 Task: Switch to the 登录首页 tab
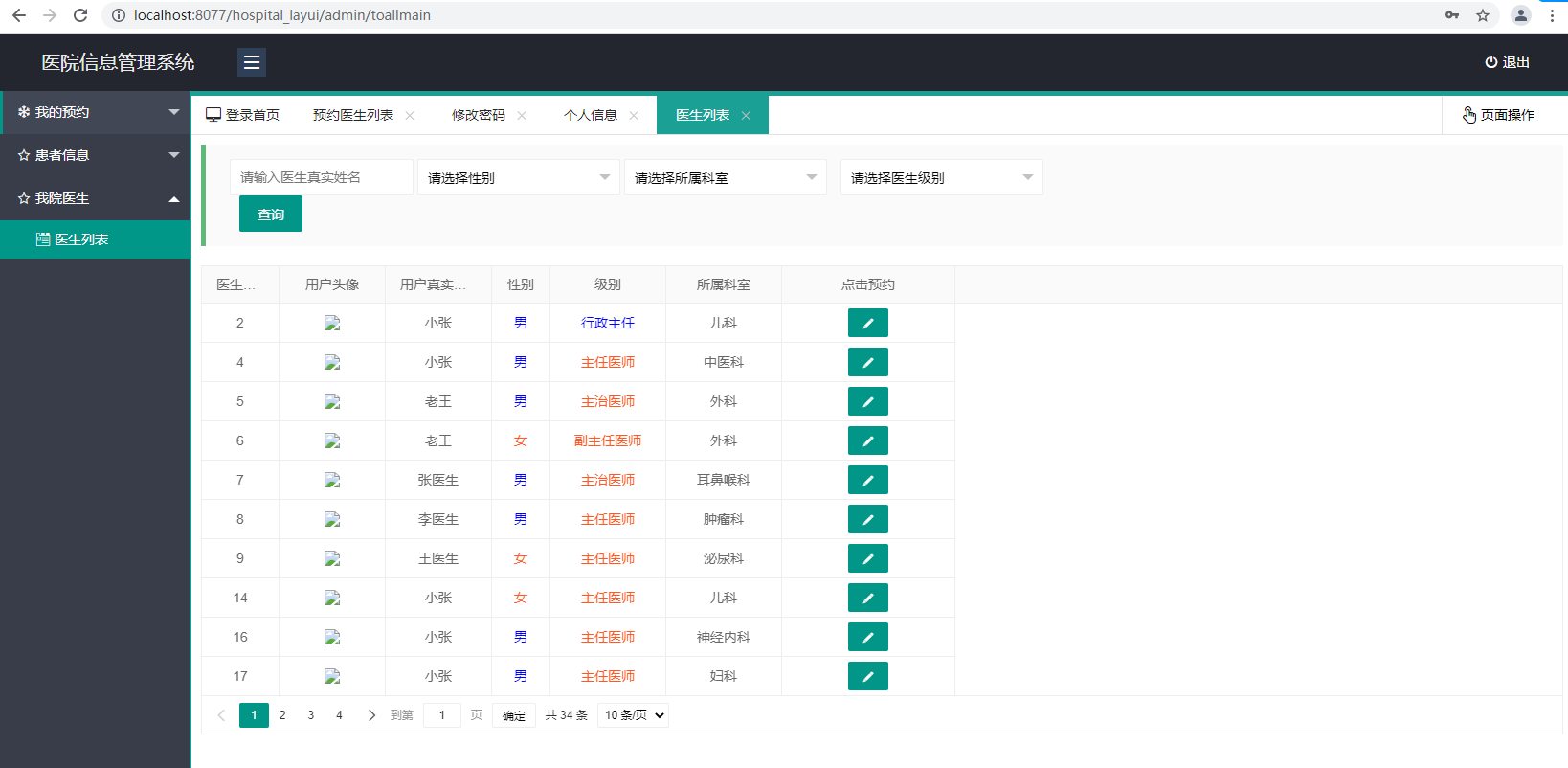click(x=243, y=115)
